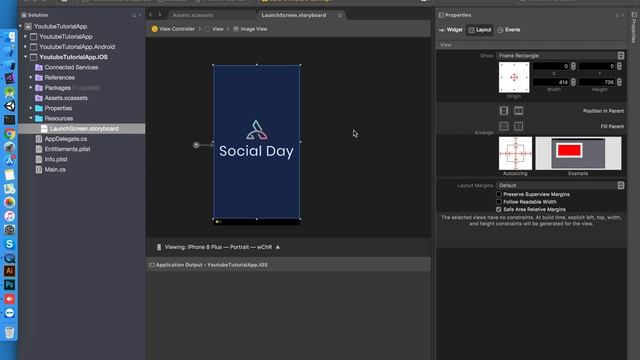
Task: Open TeamViewer from the dock
Action: tap(9, 313)
